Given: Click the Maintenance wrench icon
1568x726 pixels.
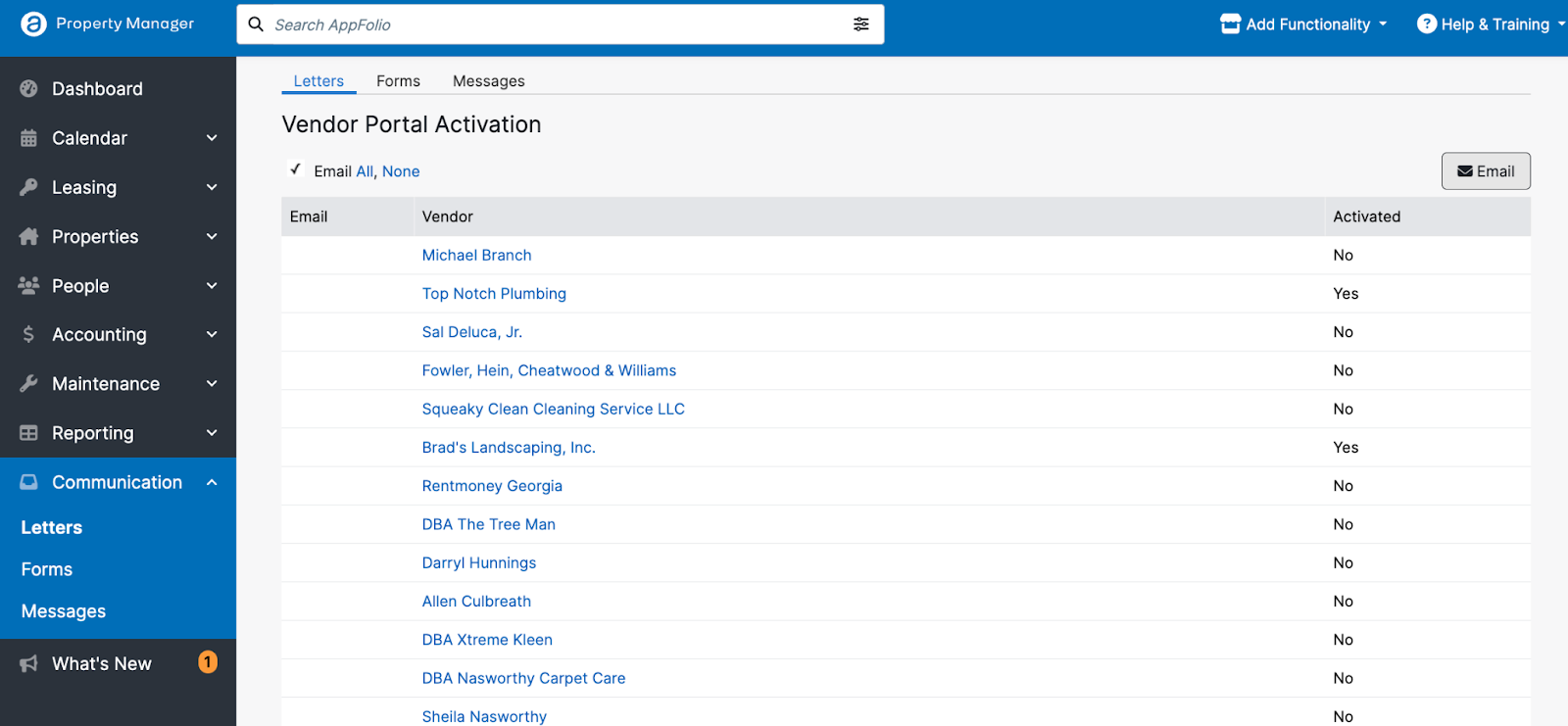Looking at the screenshot, I should [28, 383].
